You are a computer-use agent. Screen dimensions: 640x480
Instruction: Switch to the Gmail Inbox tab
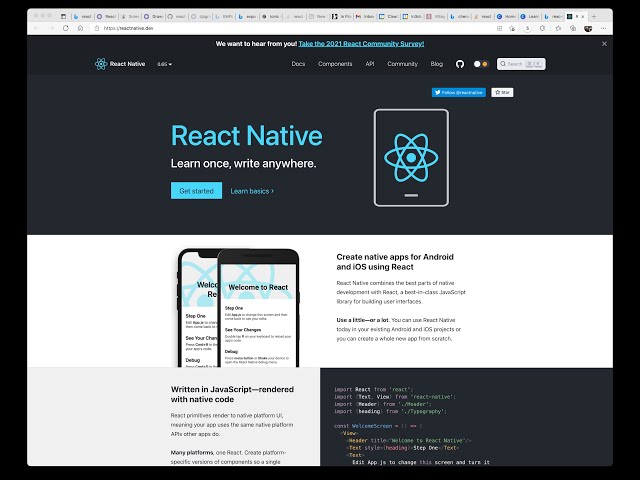365,16
